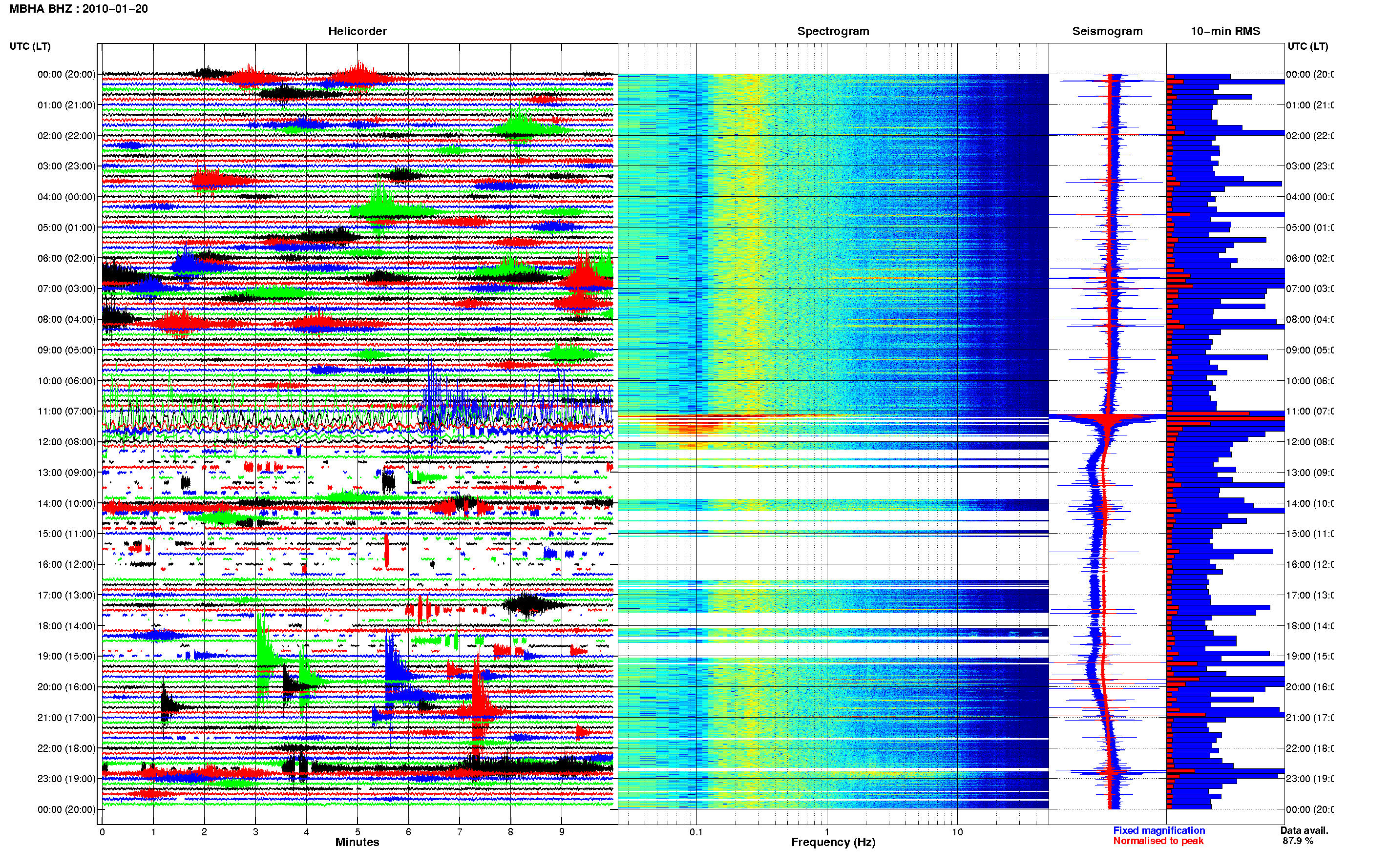Click the left 05:00 (01:00) time label
The width and height of the screenshot is (1389, 868).
66,227
